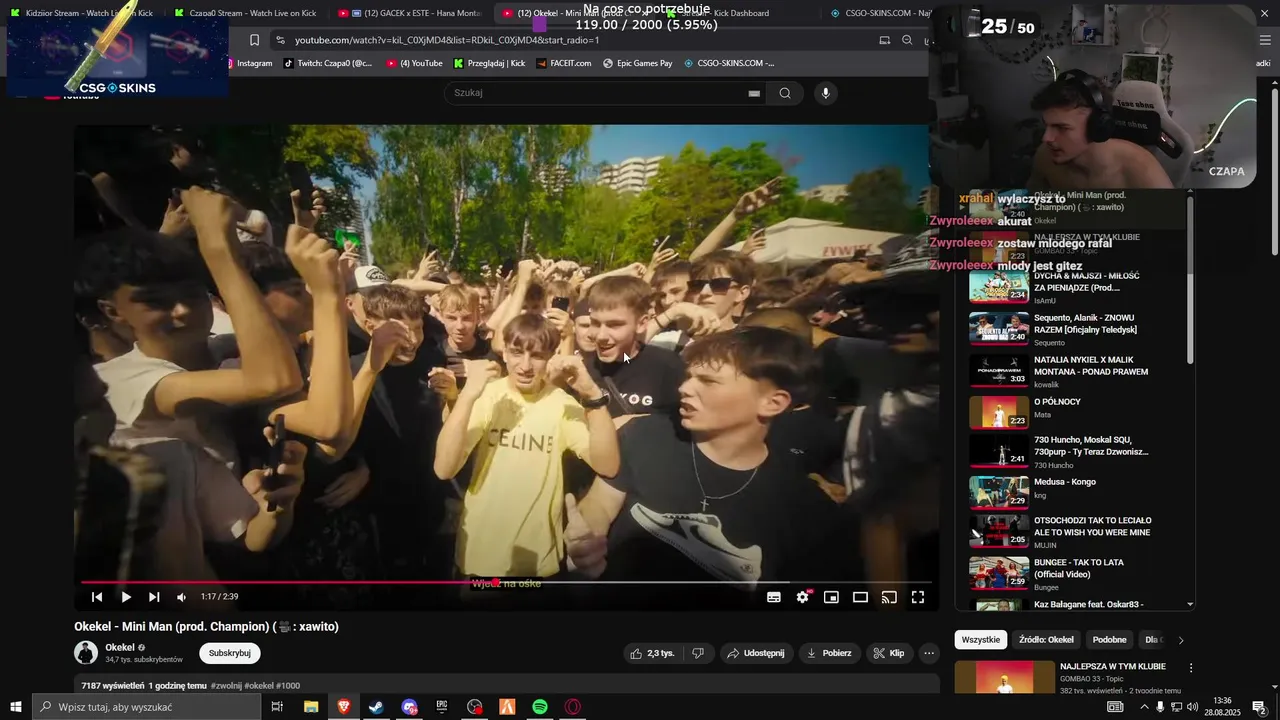Open site settings icon in address bar
The height and width of the screenshot is (720, 1280).
280,40
